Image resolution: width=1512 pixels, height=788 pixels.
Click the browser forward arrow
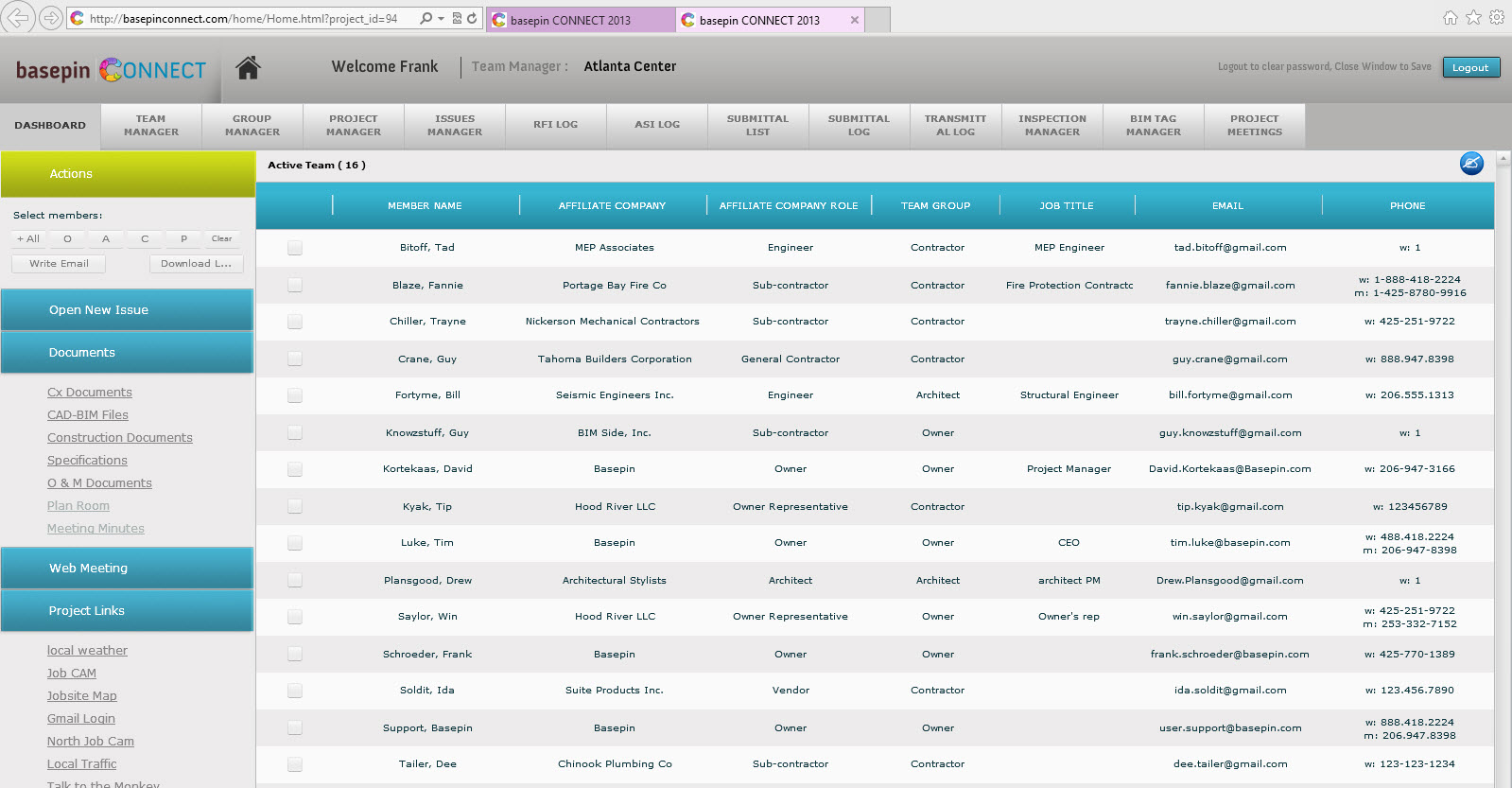coord(51,18)
